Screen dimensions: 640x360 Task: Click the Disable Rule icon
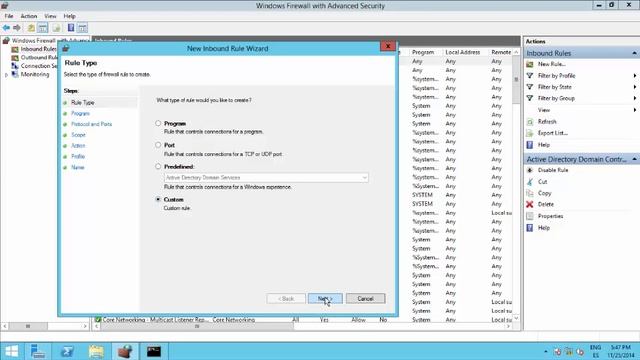click(x=530, y=170)
